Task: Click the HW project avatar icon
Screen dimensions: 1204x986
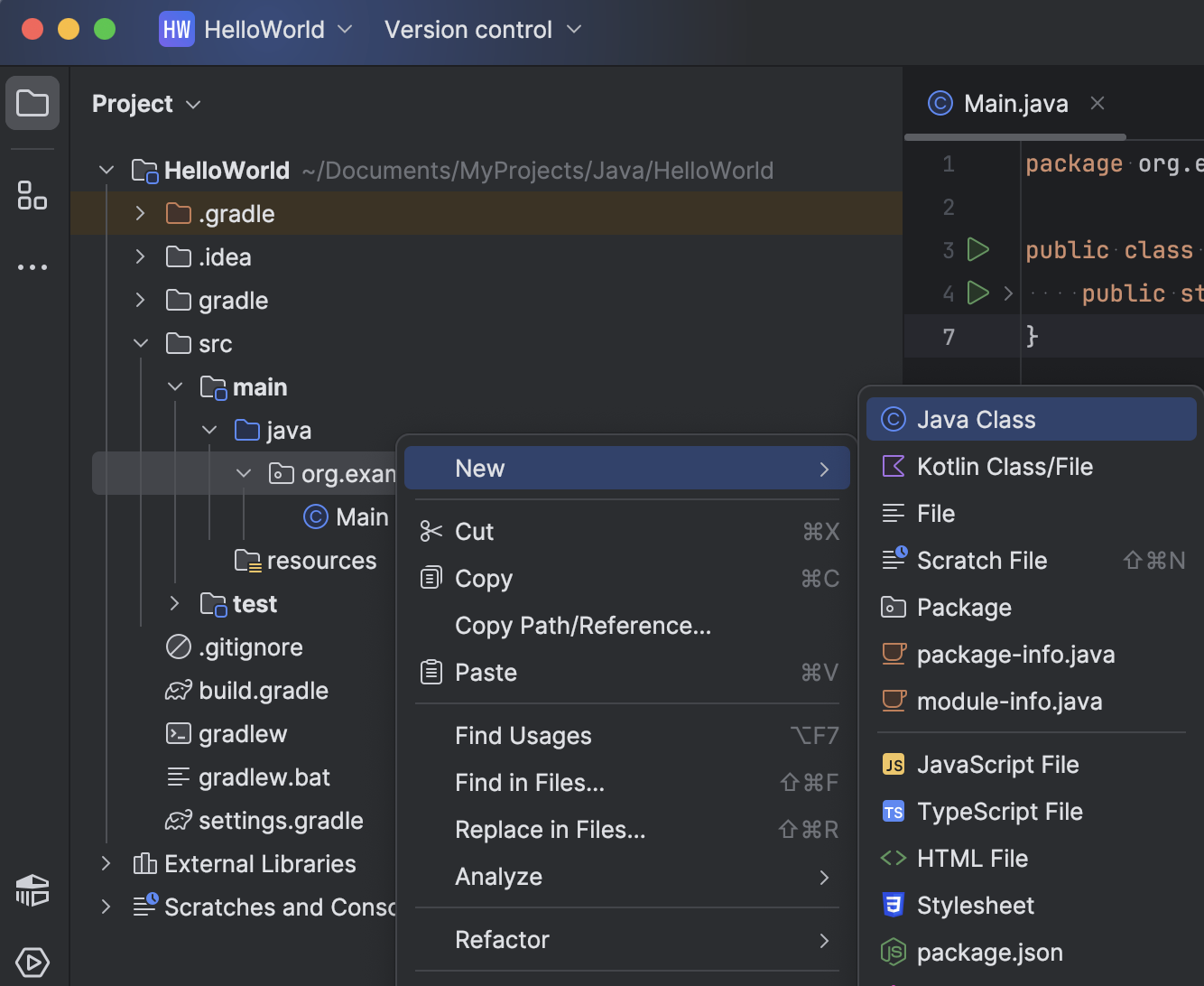Action: 177,29
